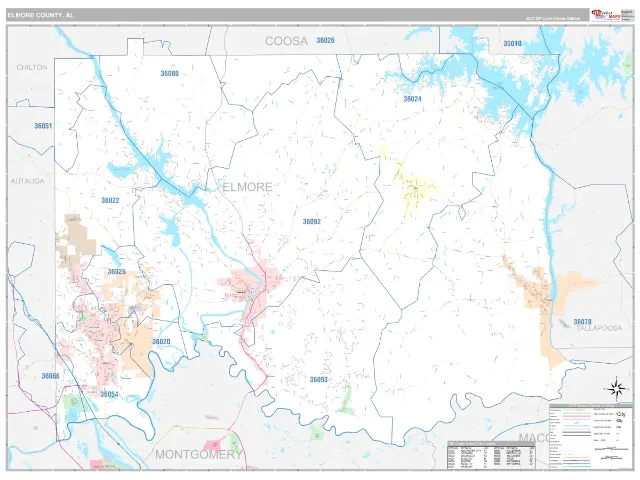Click the AUTAUGA county label
Image resolution: width=640 pixels, height=480 pixels.
pyautogui.click(x=27, y=181)
